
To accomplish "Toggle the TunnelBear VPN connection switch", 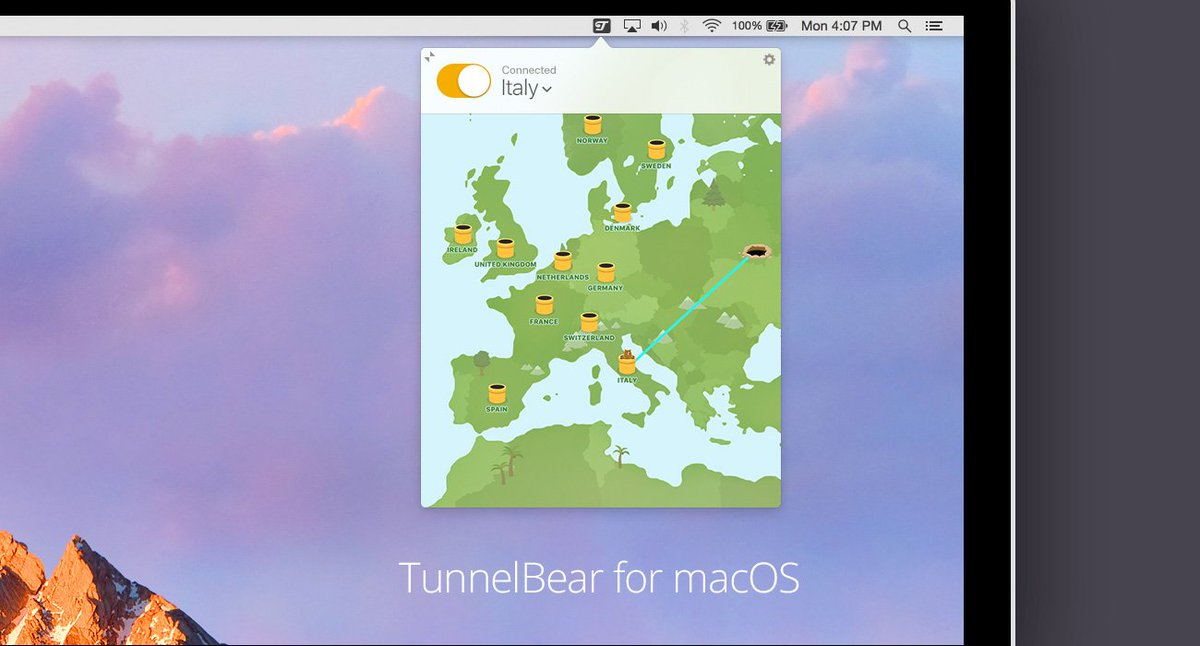I will (464, 81).
